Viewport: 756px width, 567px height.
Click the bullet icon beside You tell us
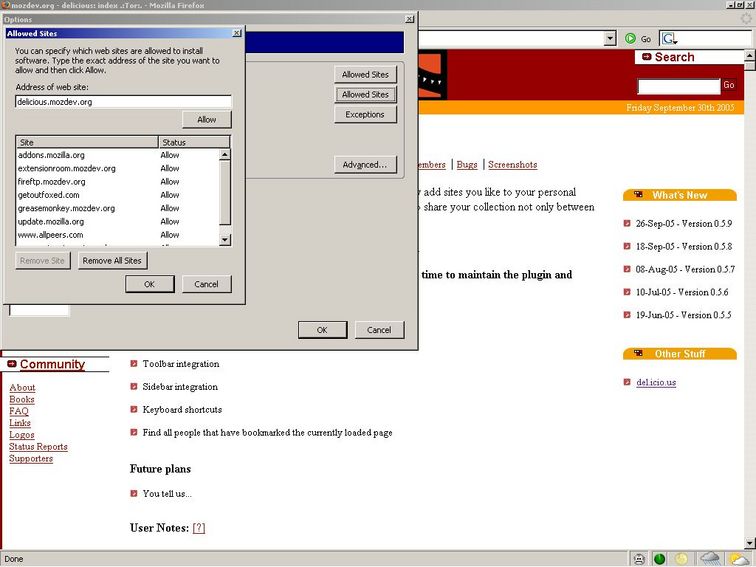(134, 493)
